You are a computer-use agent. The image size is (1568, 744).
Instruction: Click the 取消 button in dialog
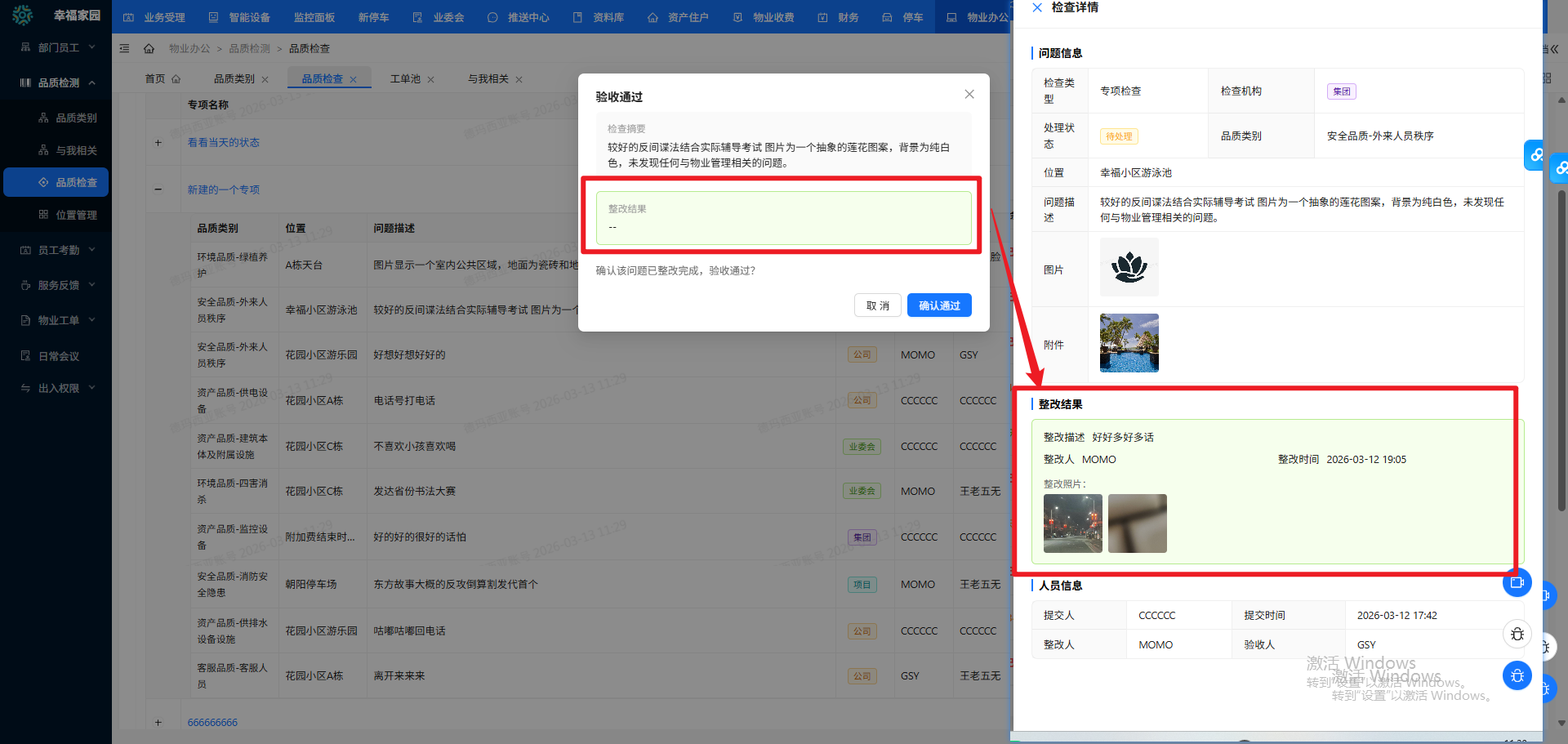[878, 305]
